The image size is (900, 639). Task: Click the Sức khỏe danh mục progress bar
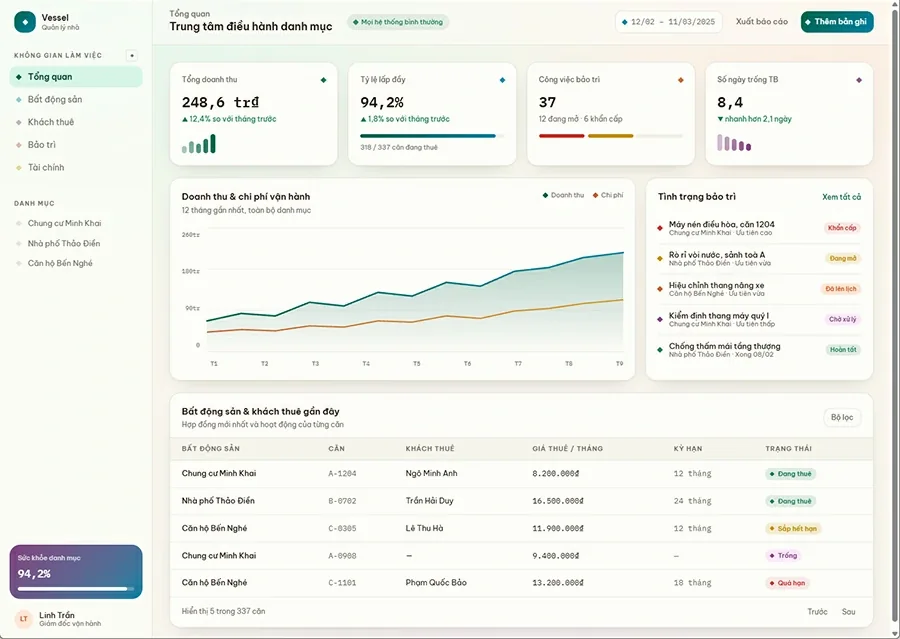coord(76,588)
